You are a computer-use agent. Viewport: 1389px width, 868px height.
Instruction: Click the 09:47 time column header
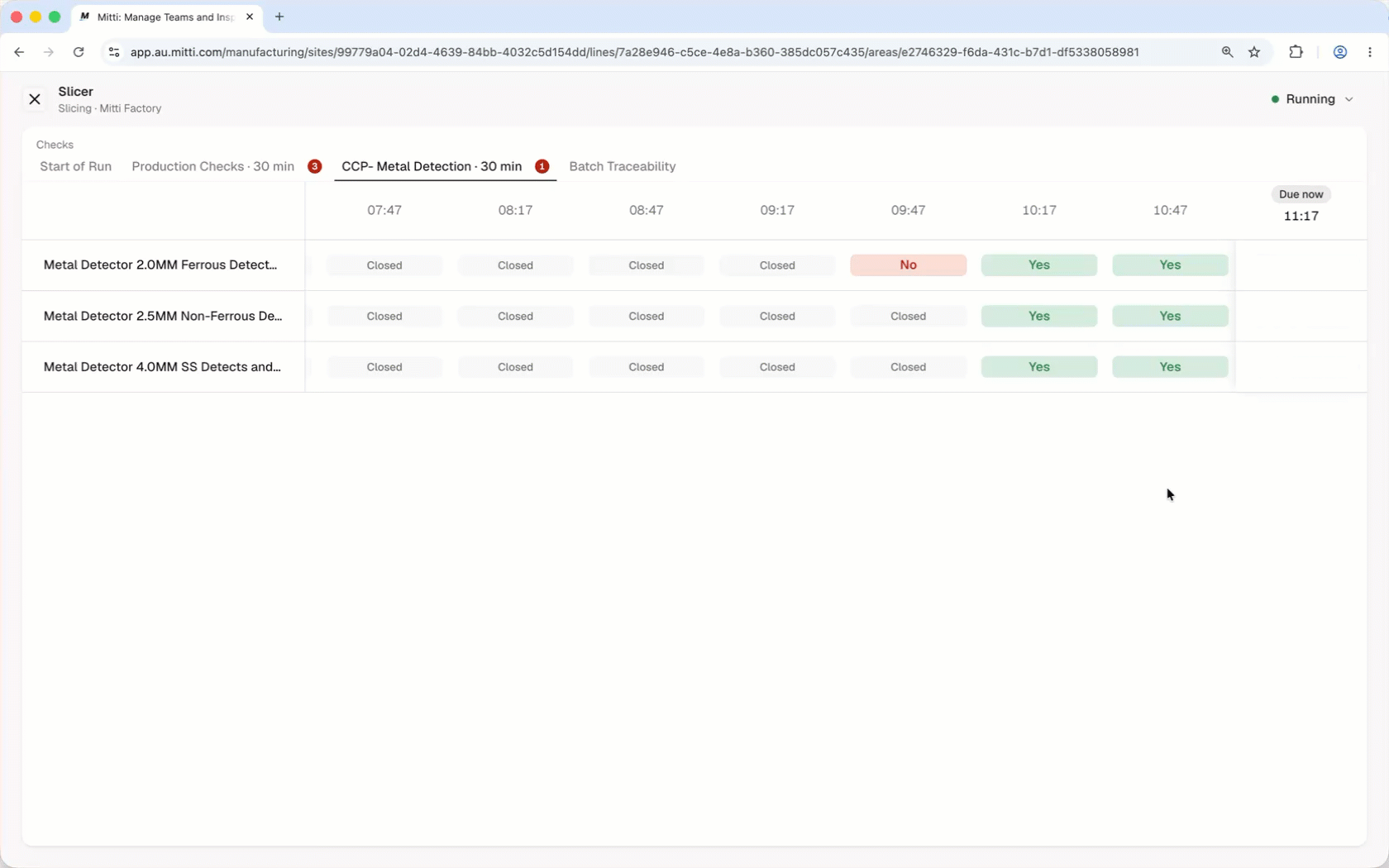908,210
